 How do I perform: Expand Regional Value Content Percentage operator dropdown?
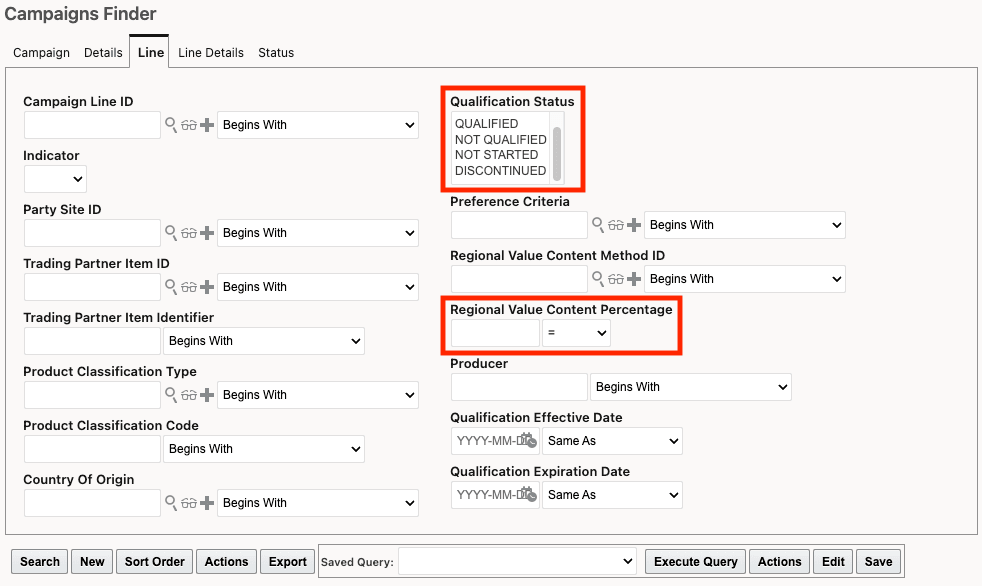(576, 333)
